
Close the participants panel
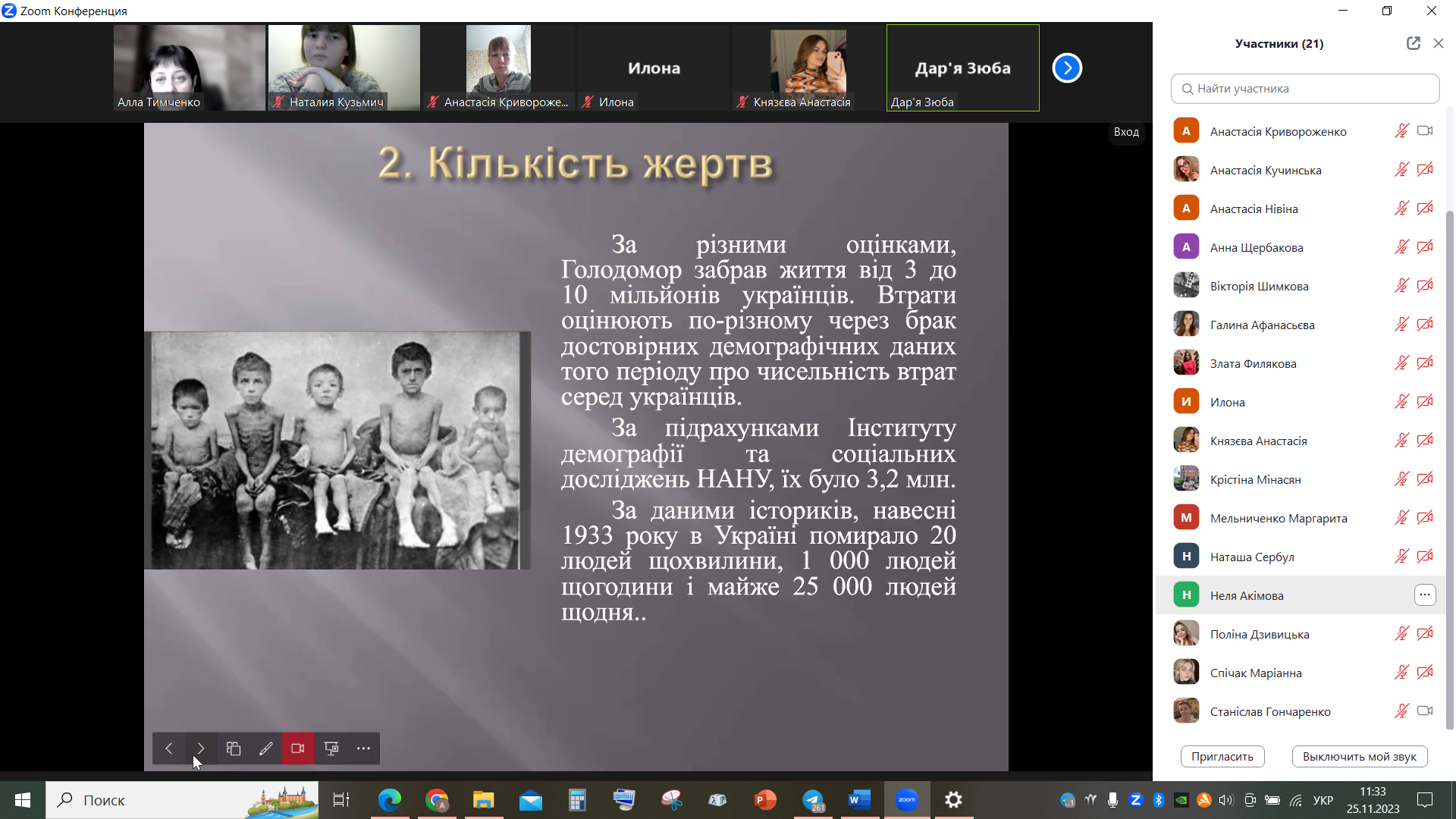(x=1439, y=43)
